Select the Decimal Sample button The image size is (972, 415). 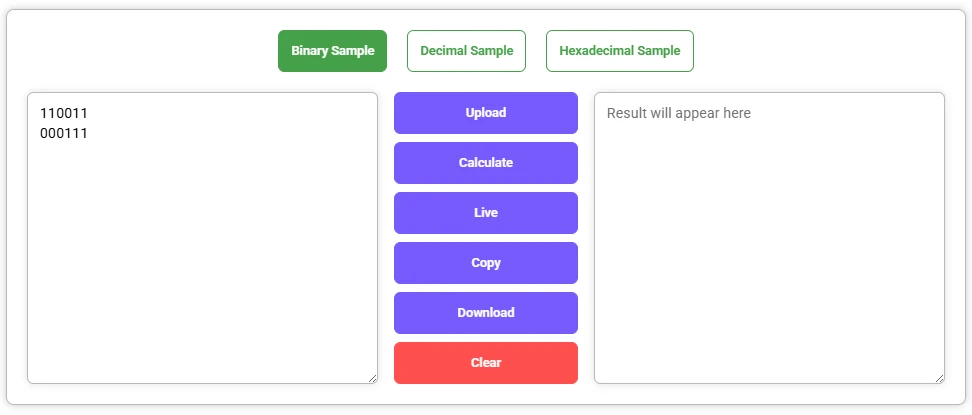pyautogui.click(x=466, y=51)
